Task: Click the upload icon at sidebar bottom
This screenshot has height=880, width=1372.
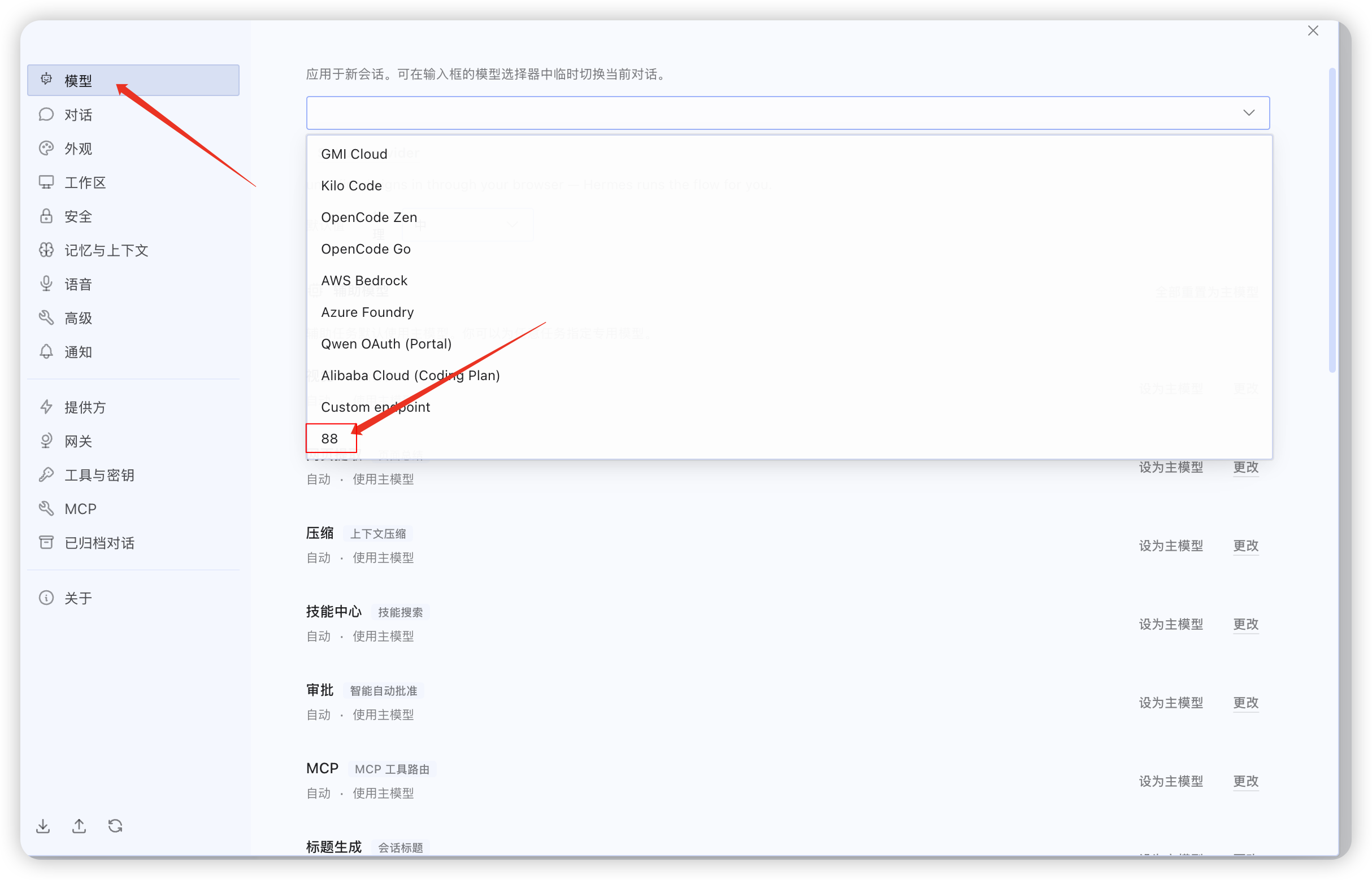Action: point(80,827)
